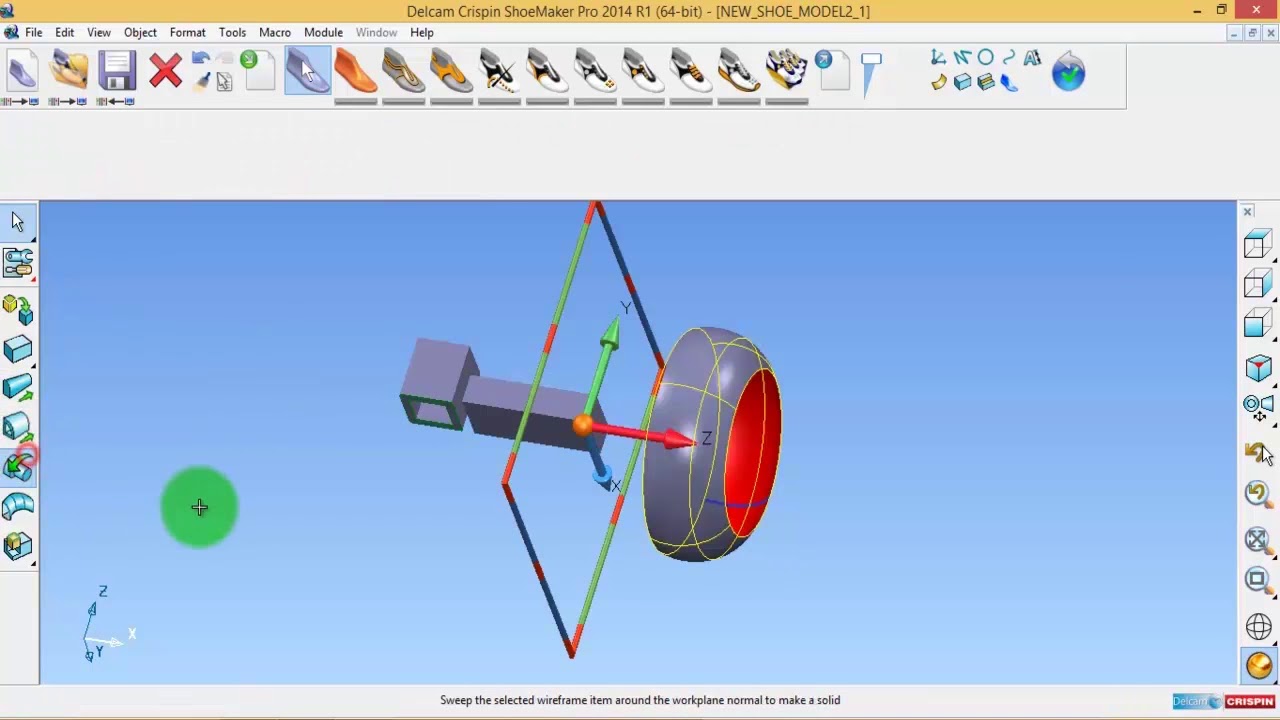Select the curve wireframe tool
The image size is (1280, 720).
tap(1008, 59)
